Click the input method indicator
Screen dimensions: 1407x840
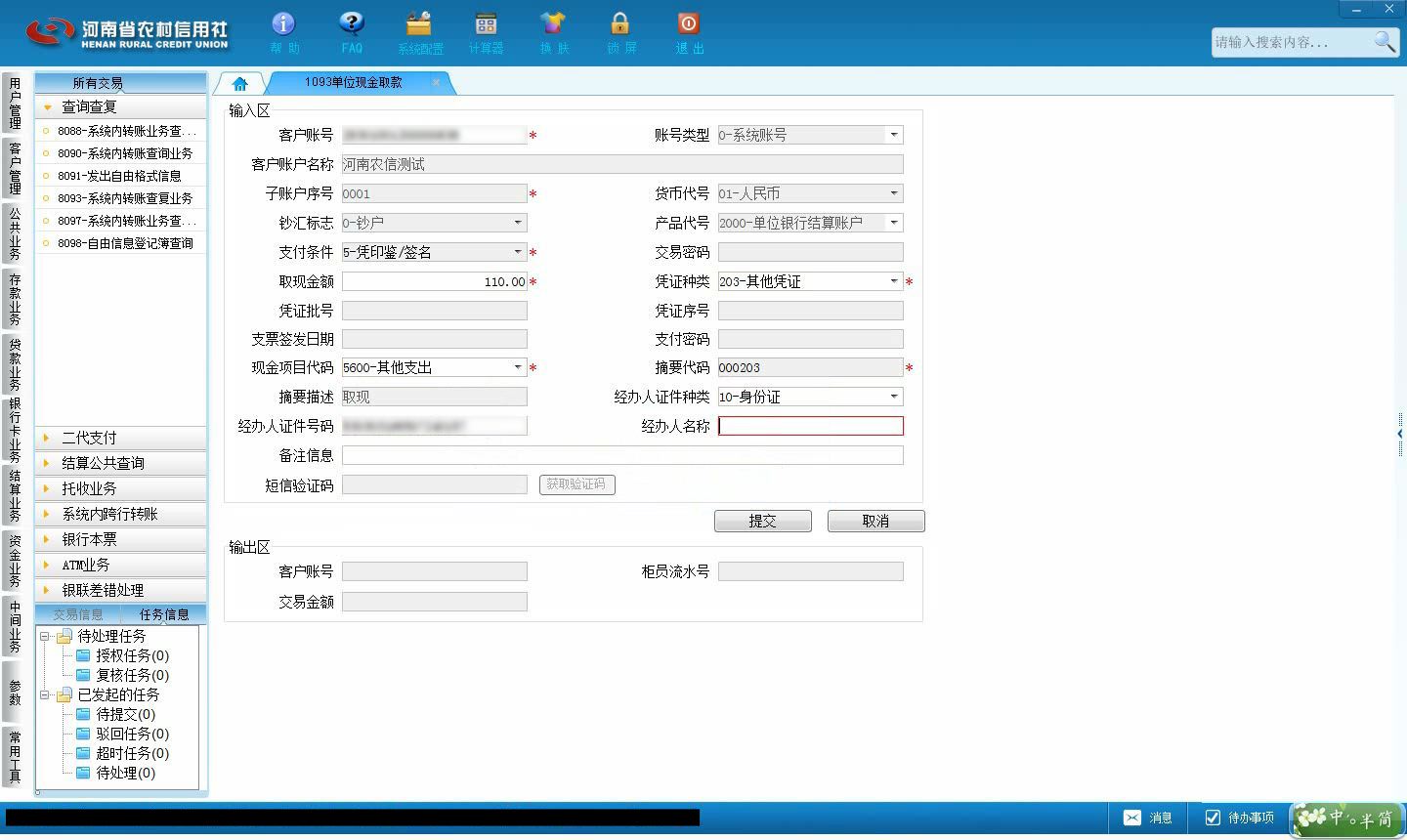1347,819
